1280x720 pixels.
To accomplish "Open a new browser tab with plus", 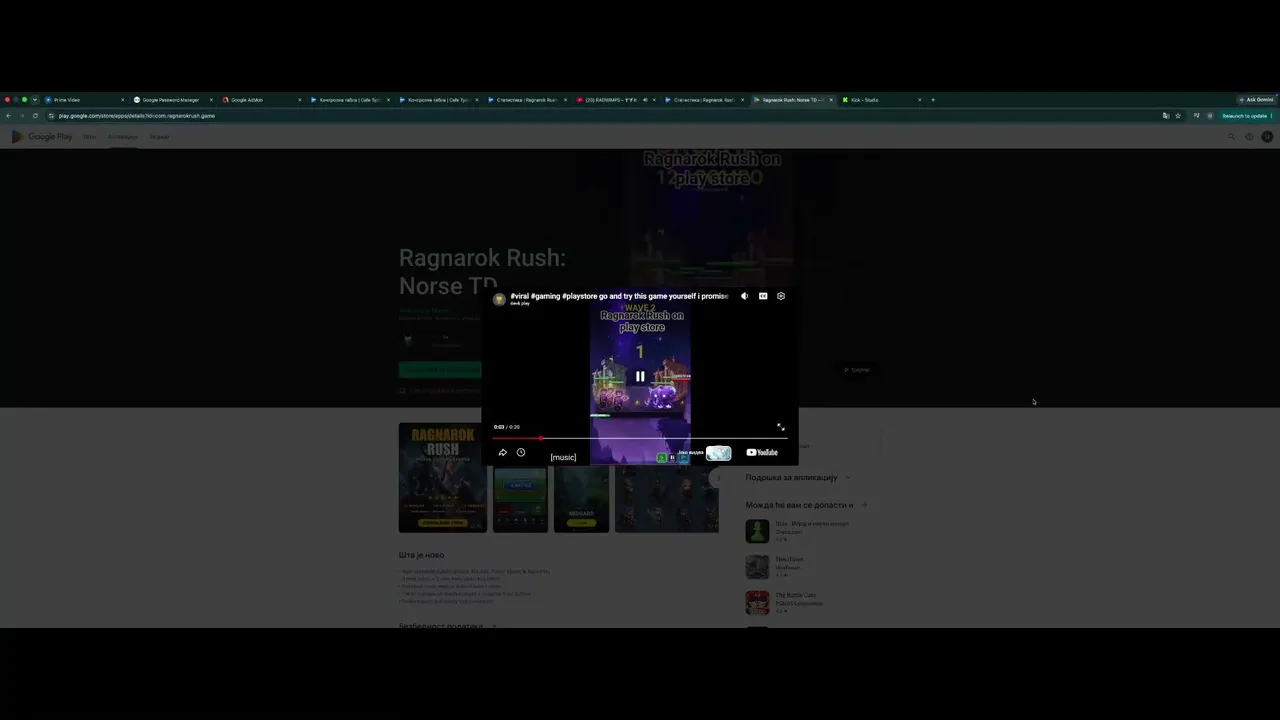I will 933,100.
